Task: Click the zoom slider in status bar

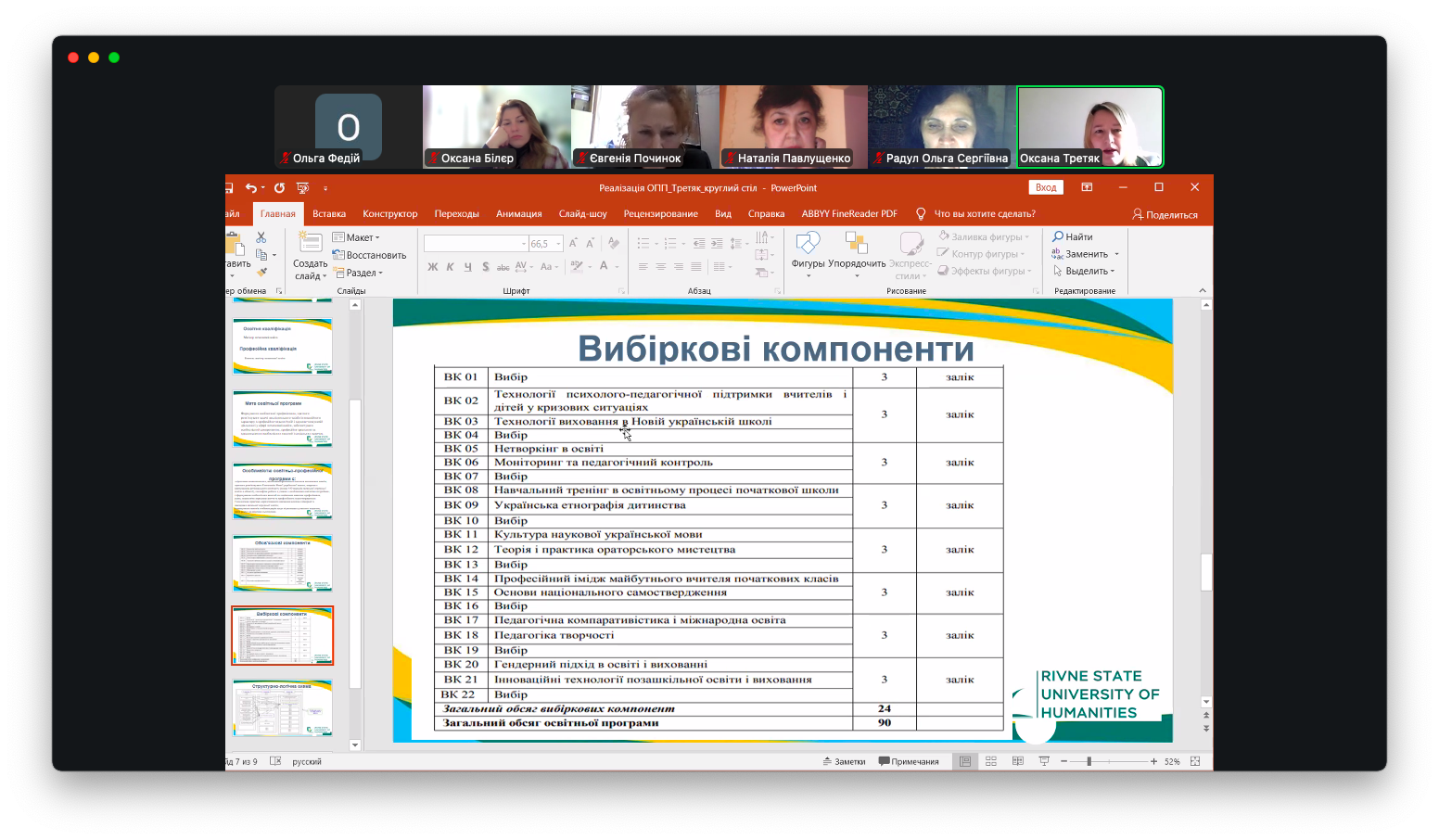Action: pos(1089,761)
